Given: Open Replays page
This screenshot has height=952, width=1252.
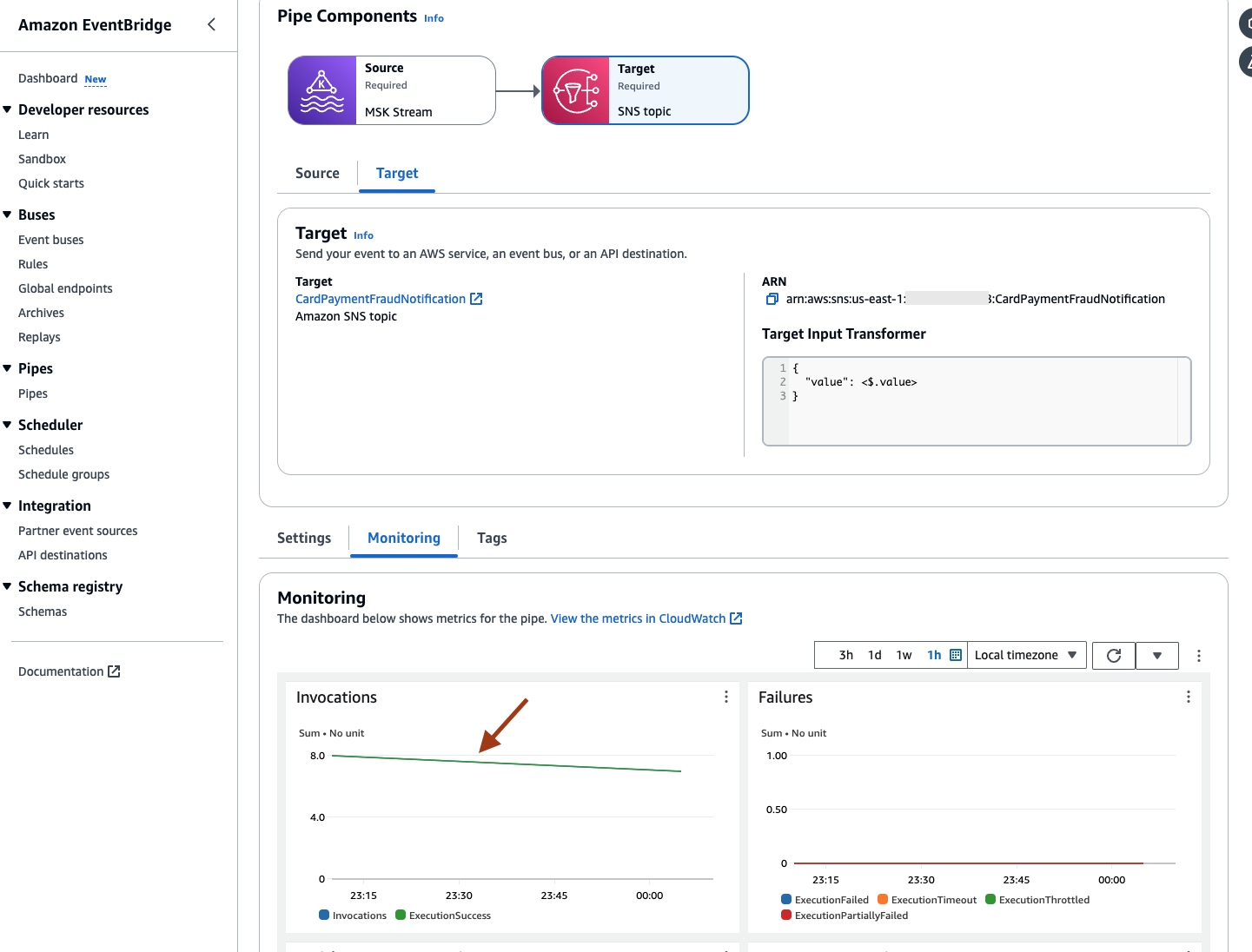Looking at the screenshot, I should (39, 337).
